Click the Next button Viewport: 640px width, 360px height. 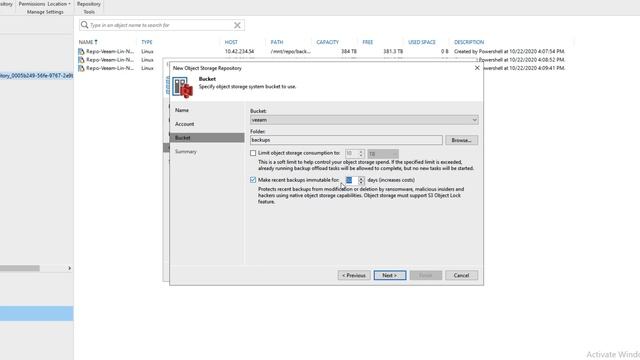pyautogui.click(x=390, y=276)
